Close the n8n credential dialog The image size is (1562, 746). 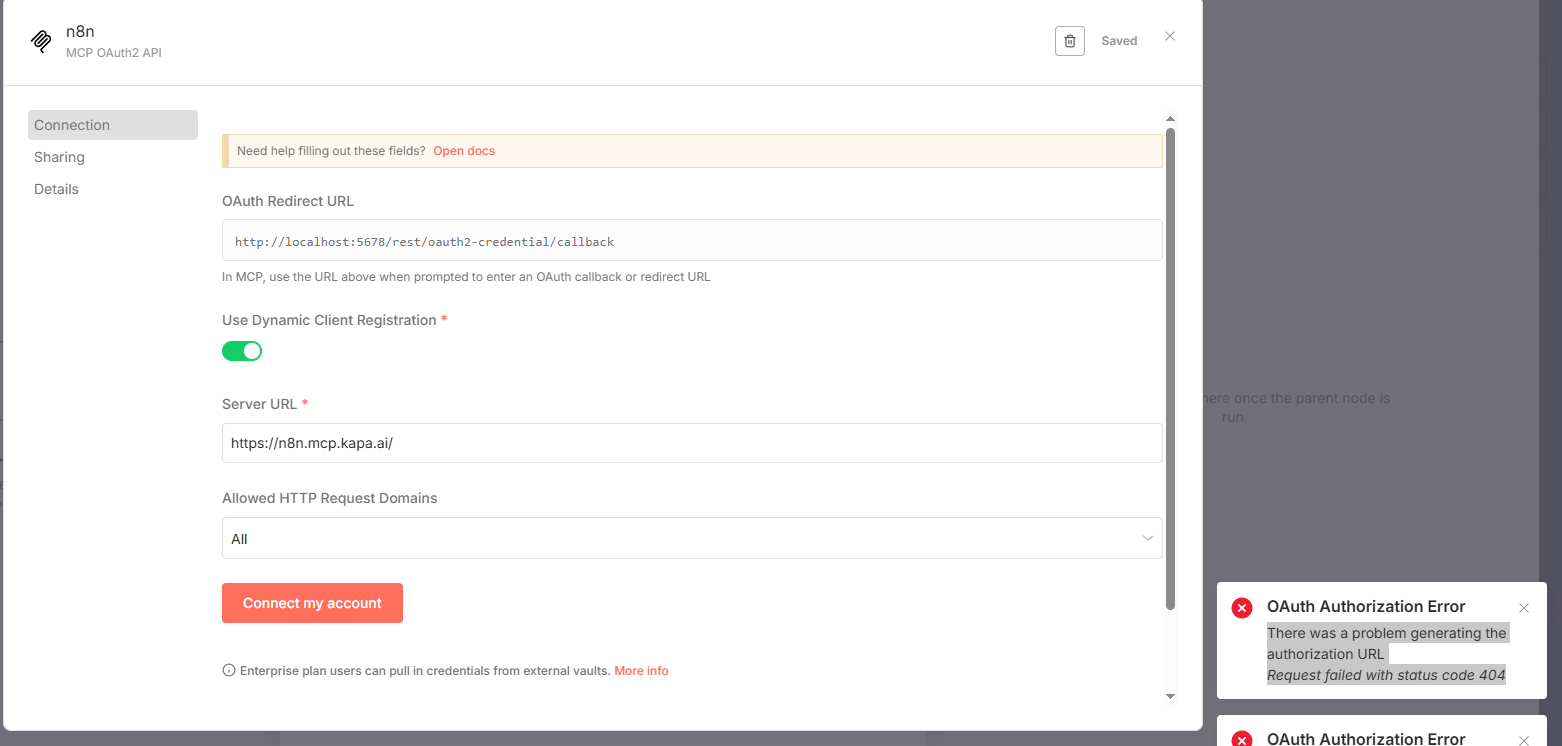1170,36
